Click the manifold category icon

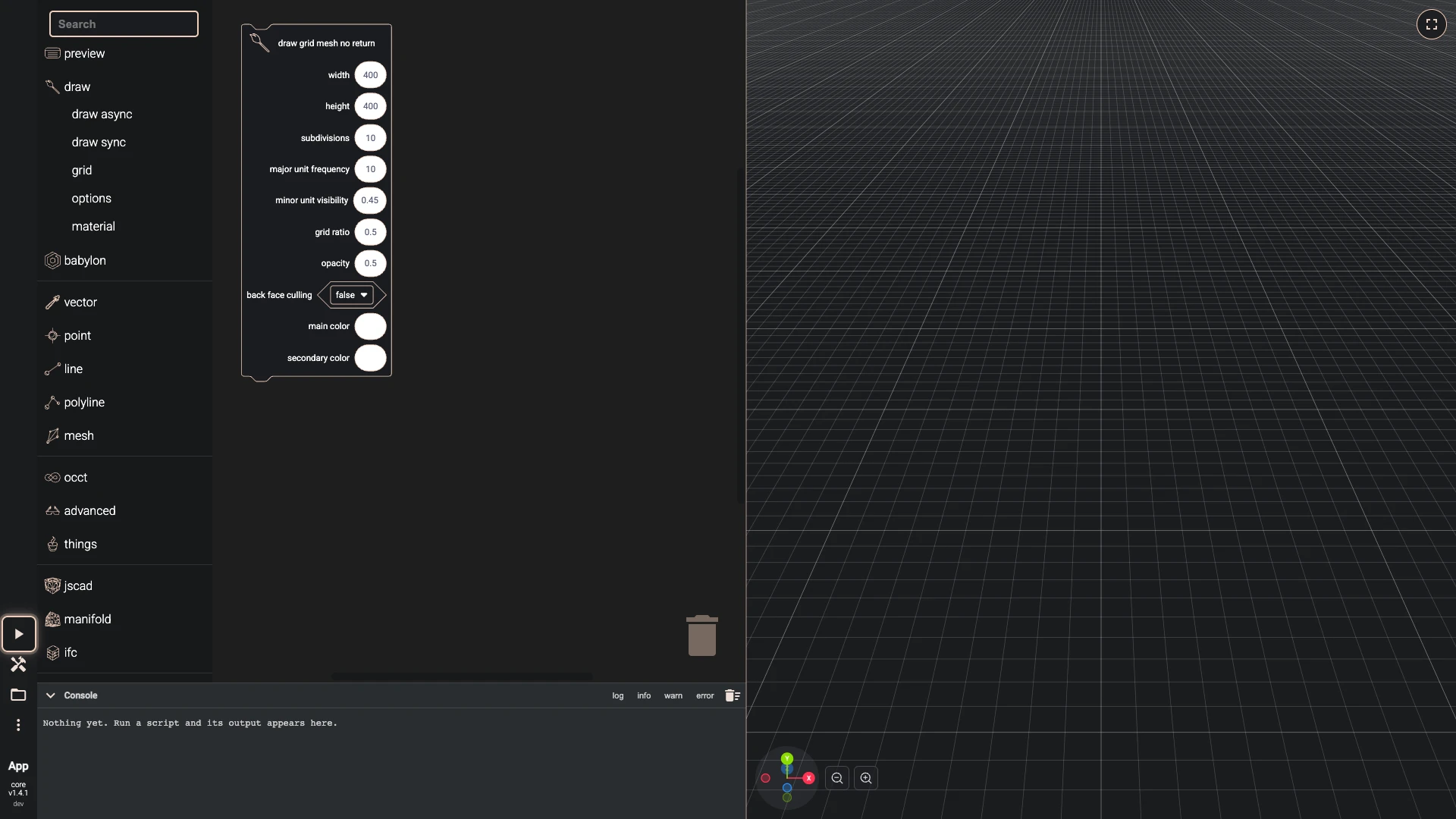coord(52,619)
